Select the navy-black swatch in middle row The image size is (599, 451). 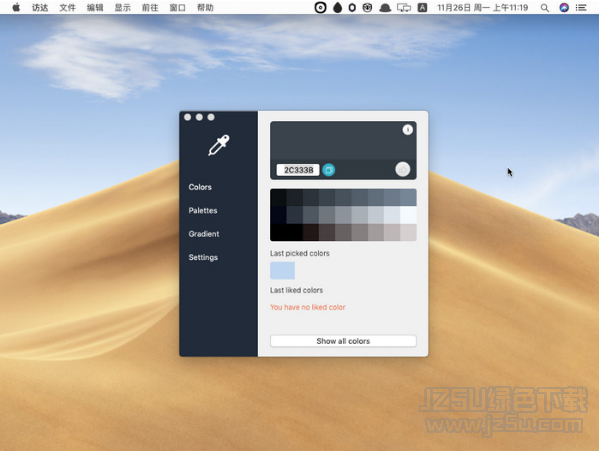point(278,215)
